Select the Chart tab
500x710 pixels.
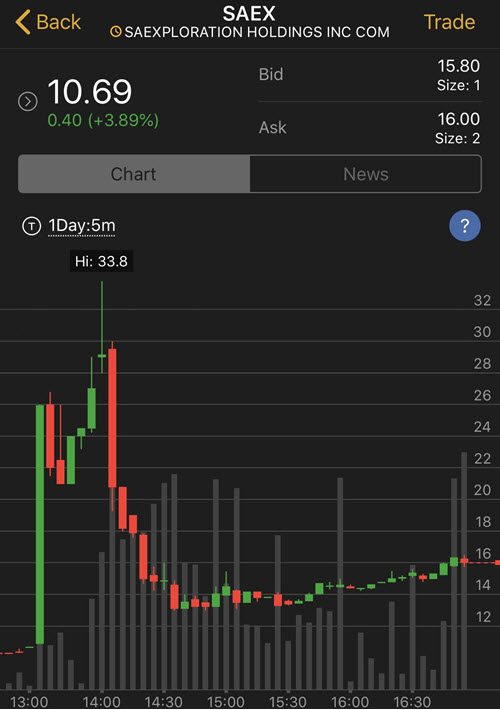click(x=134, y=174)
